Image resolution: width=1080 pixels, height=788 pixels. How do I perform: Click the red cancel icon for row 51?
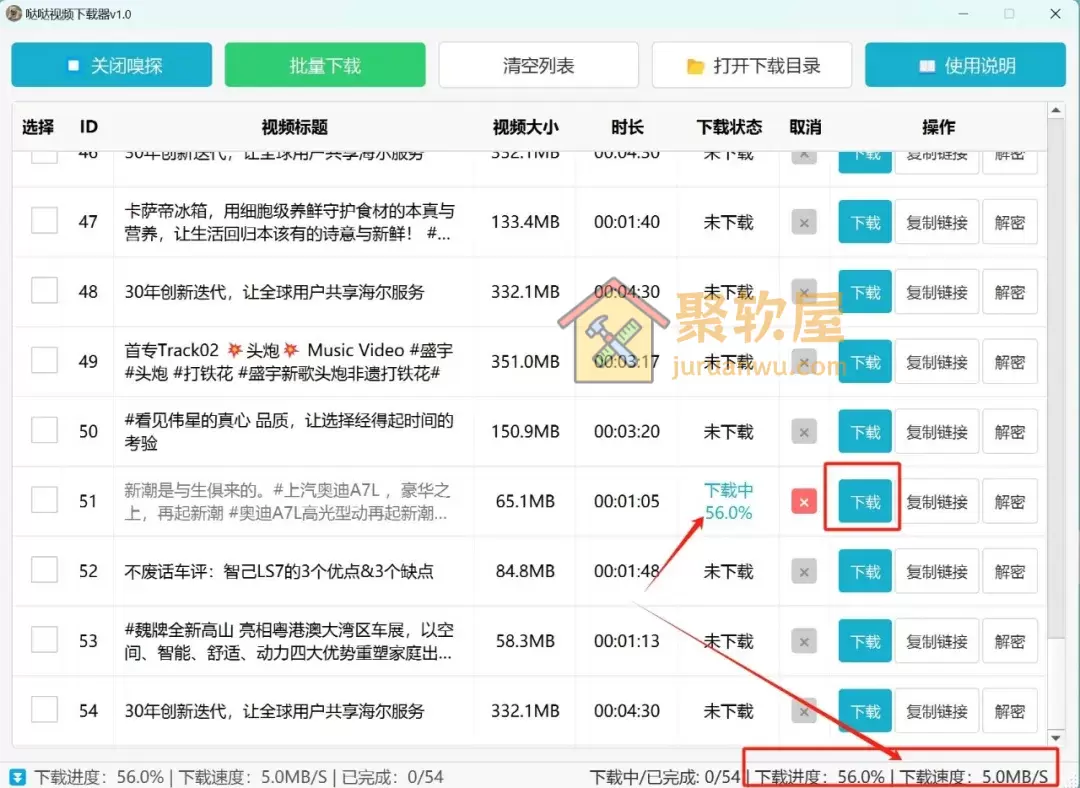(804, 501)
